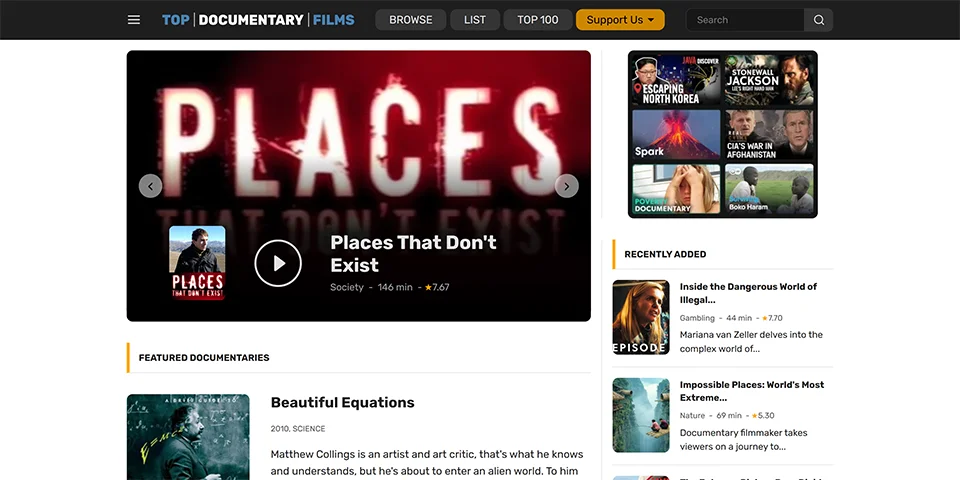Click the 'Documentary filmmaker takes viewers' description

[x=743, y=440]
